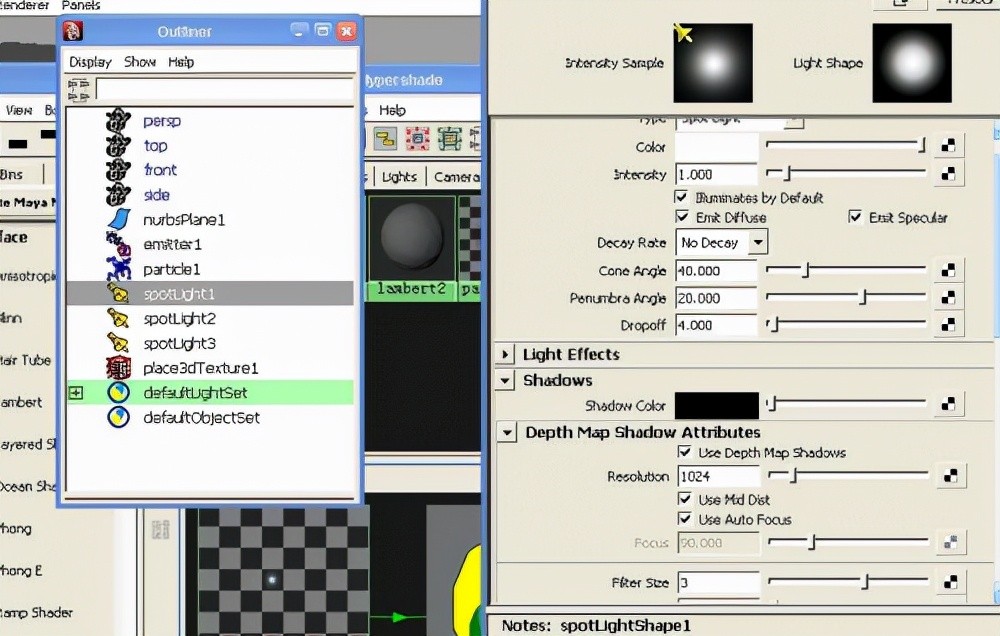The image size is (1000, 636).
Task: Click the Light Shape preview swatch
Action: (912, 63)
